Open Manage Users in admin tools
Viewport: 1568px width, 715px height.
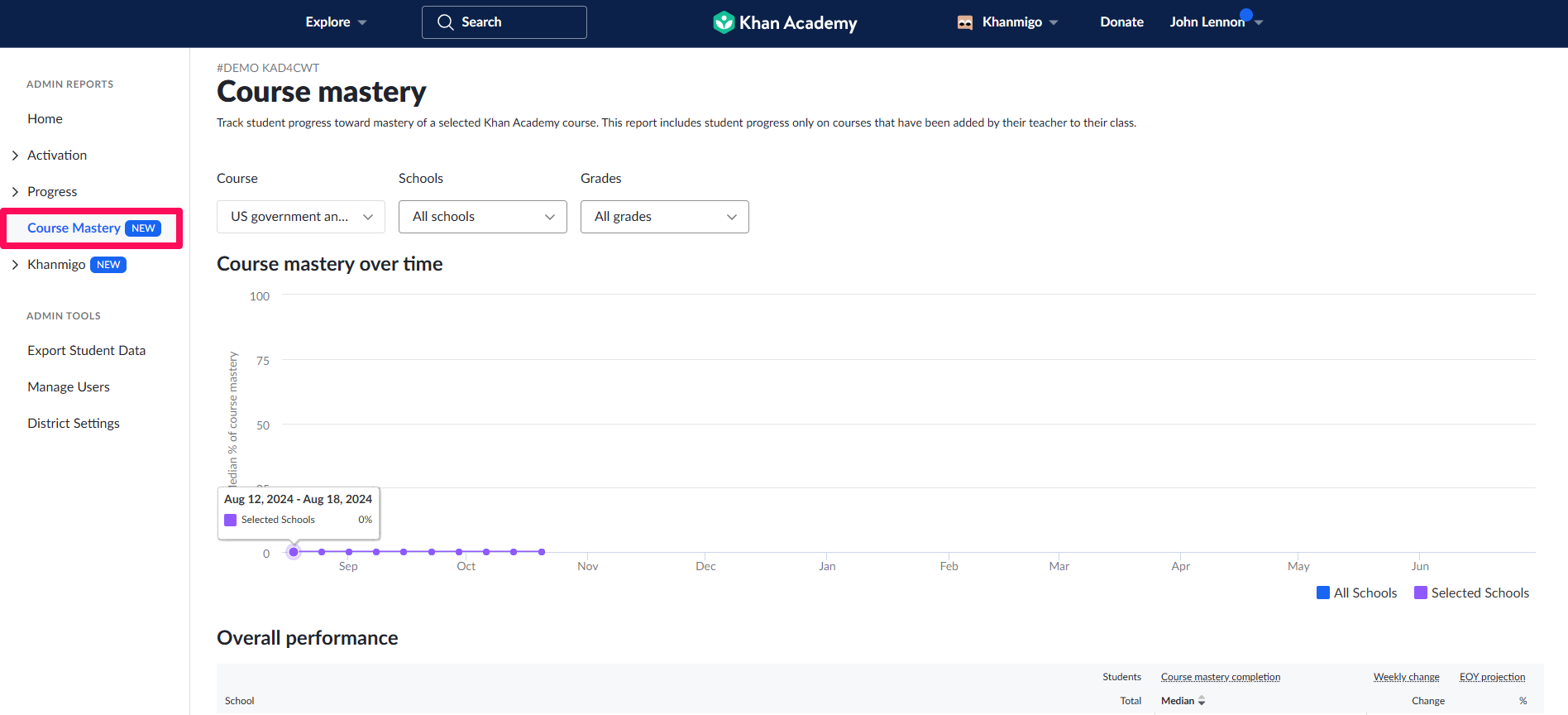pyautogui.click(x=69, y=387)
